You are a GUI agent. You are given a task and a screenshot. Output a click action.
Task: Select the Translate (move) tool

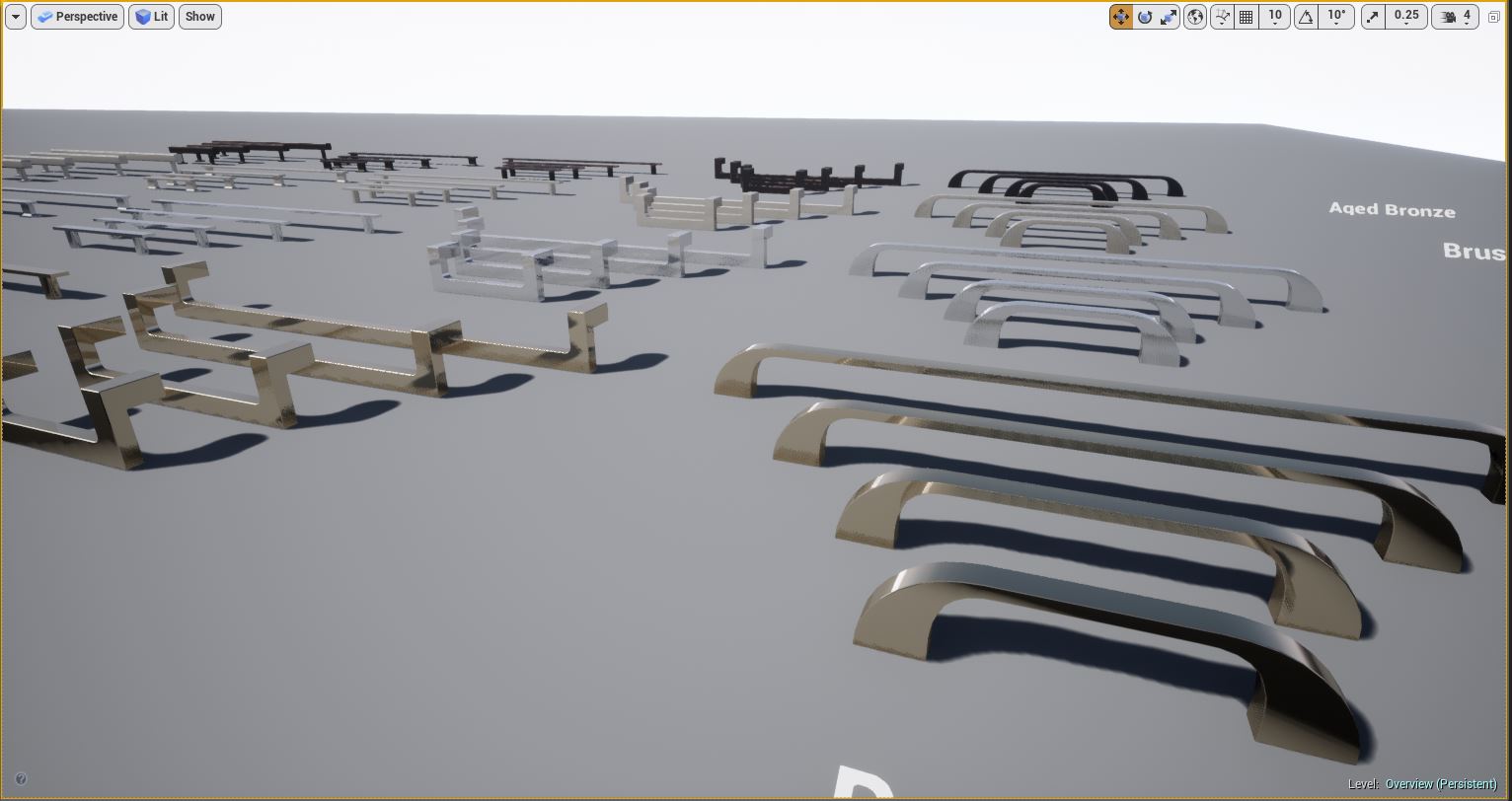tap(1120, 17)
